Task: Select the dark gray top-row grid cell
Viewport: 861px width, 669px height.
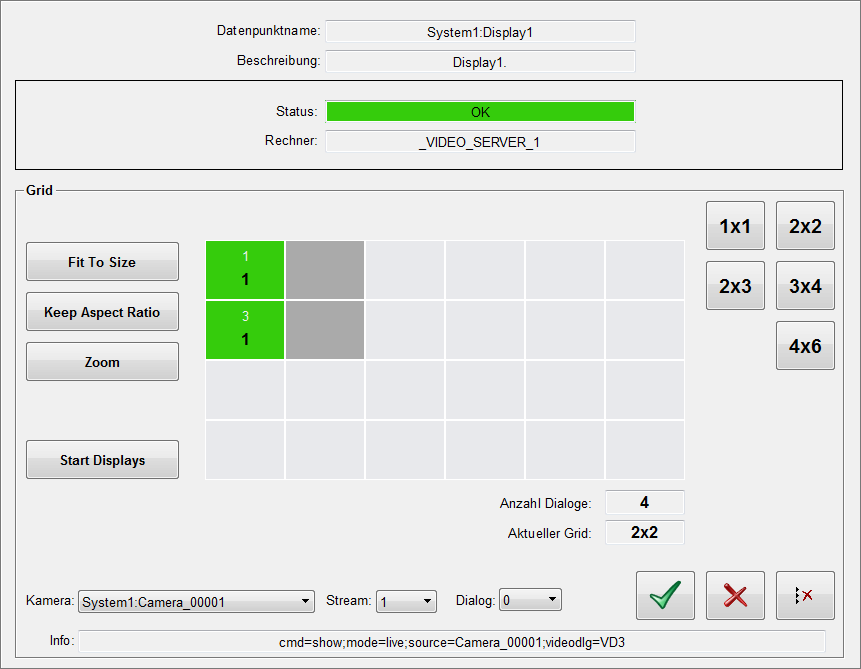Action: tap(325, 270)
